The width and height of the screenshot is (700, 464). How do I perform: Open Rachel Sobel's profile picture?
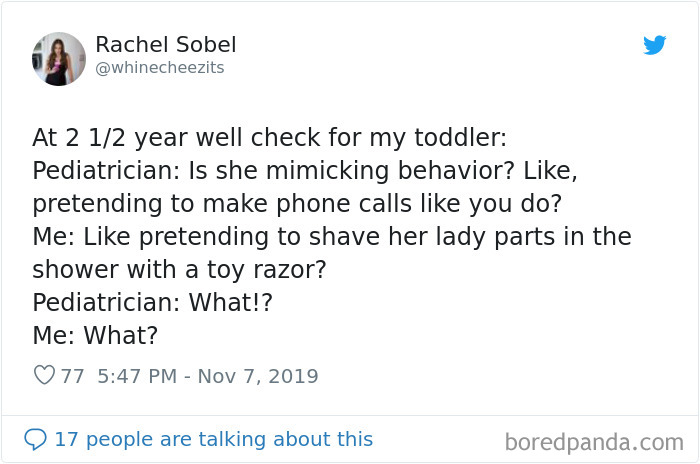coord(59,59)
